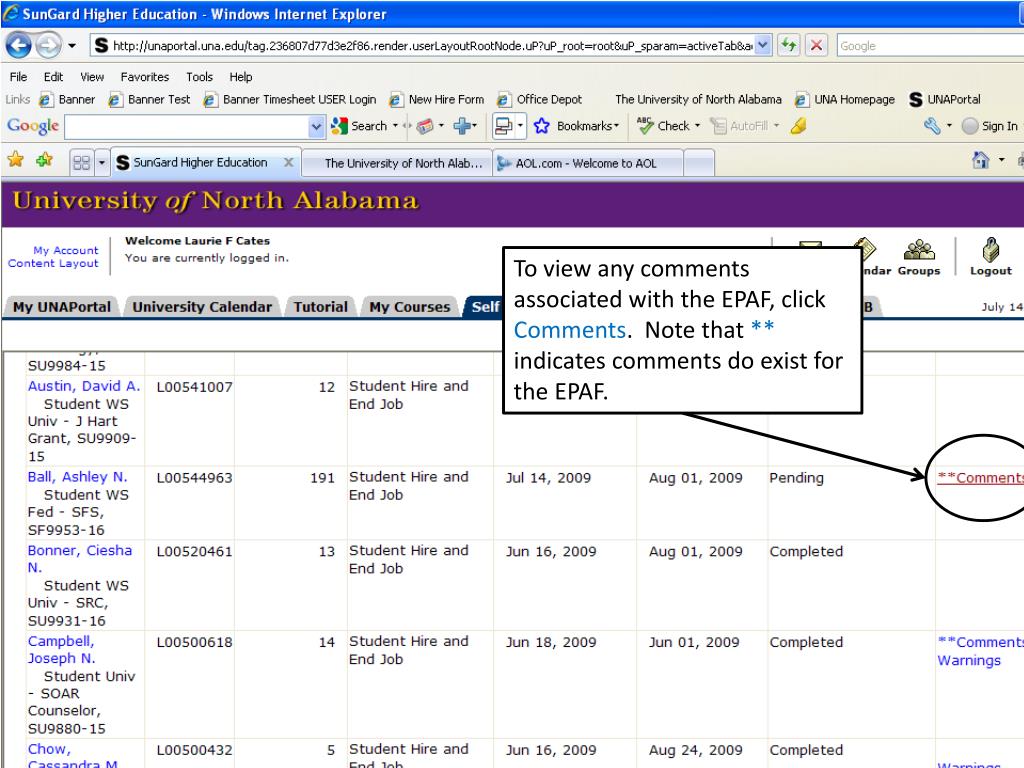The height and width of the screenshot is (768, 1024).
Task: Open the Help menu
Action: tap(240, 76)
